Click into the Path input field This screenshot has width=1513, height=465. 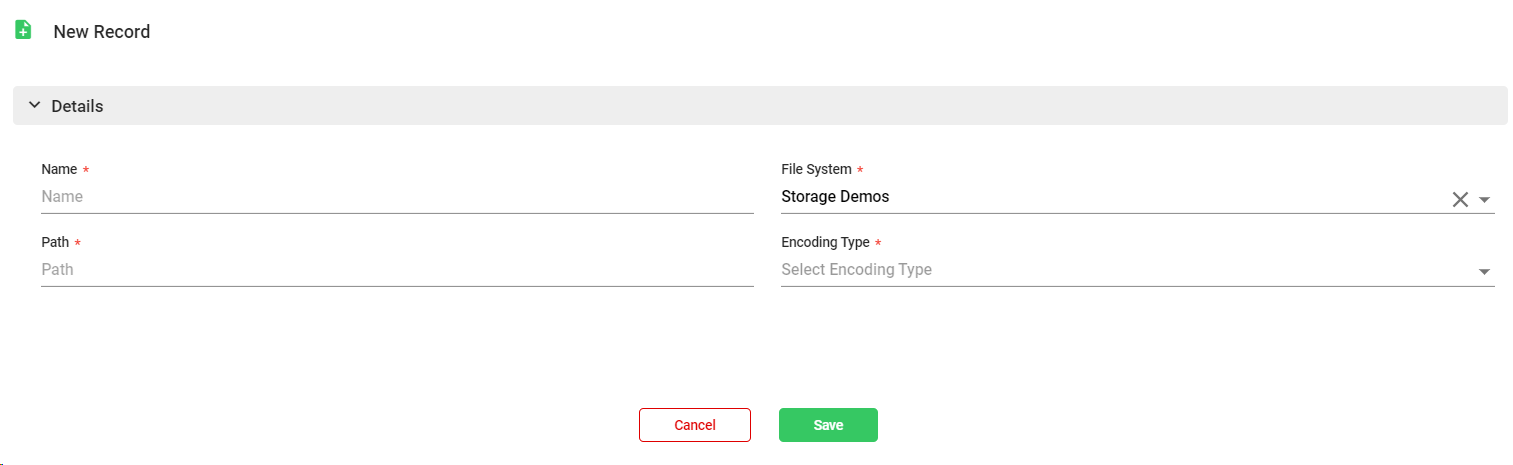(x=396, y=270)
